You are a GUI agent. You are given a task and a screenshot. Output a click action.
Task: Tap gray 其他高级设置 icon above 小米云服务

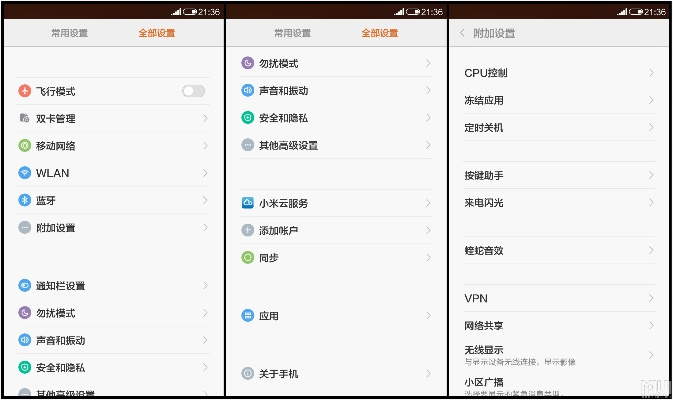pyautogui.click(x=248, y=145)
